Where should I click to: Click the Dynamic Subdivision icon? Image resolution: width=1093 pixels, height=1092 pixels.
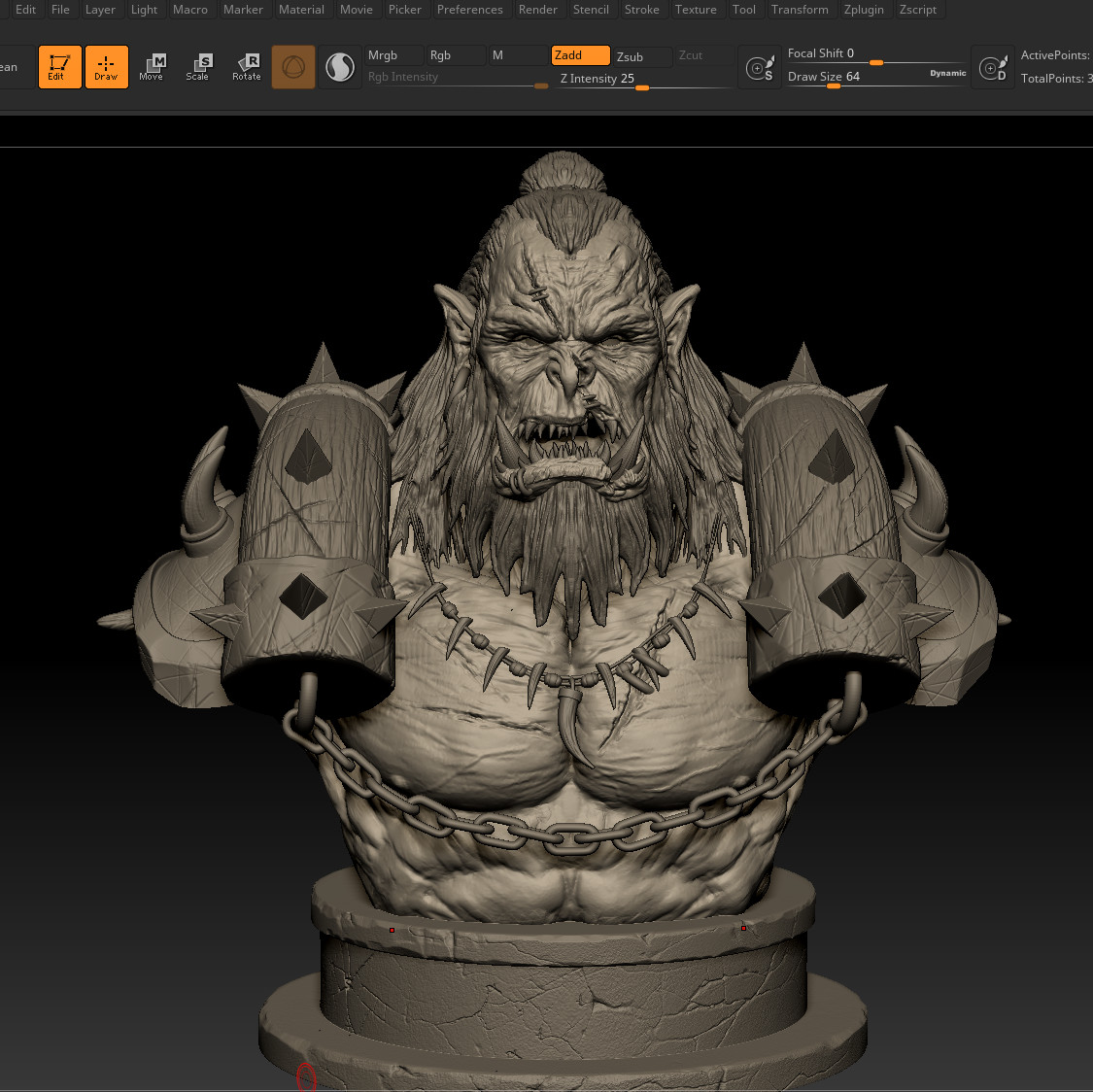click(x=993, y=67)
